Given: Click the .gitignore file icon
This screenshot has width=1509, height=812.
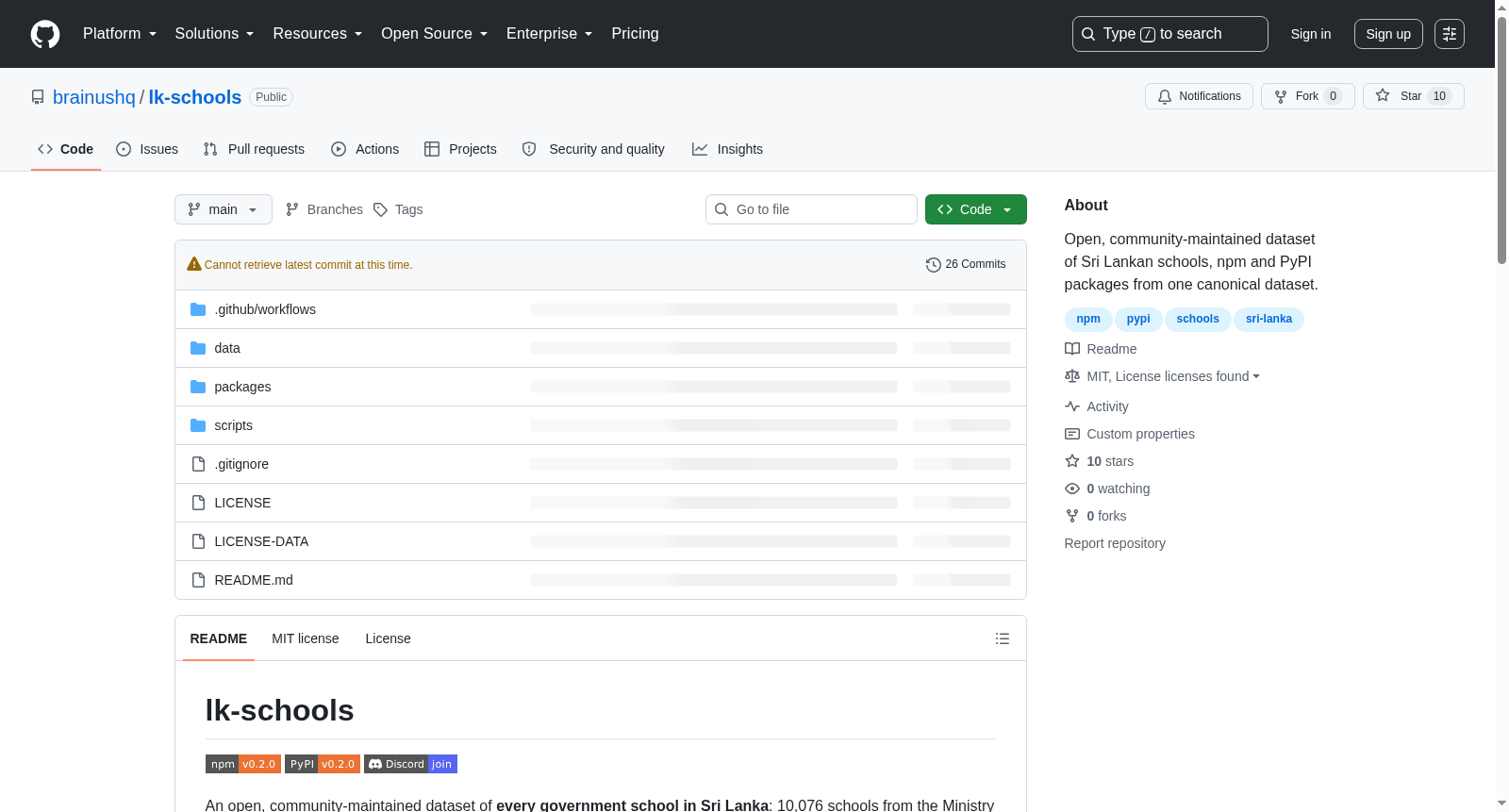Looking at the screenshot, I should pos(198,464).
